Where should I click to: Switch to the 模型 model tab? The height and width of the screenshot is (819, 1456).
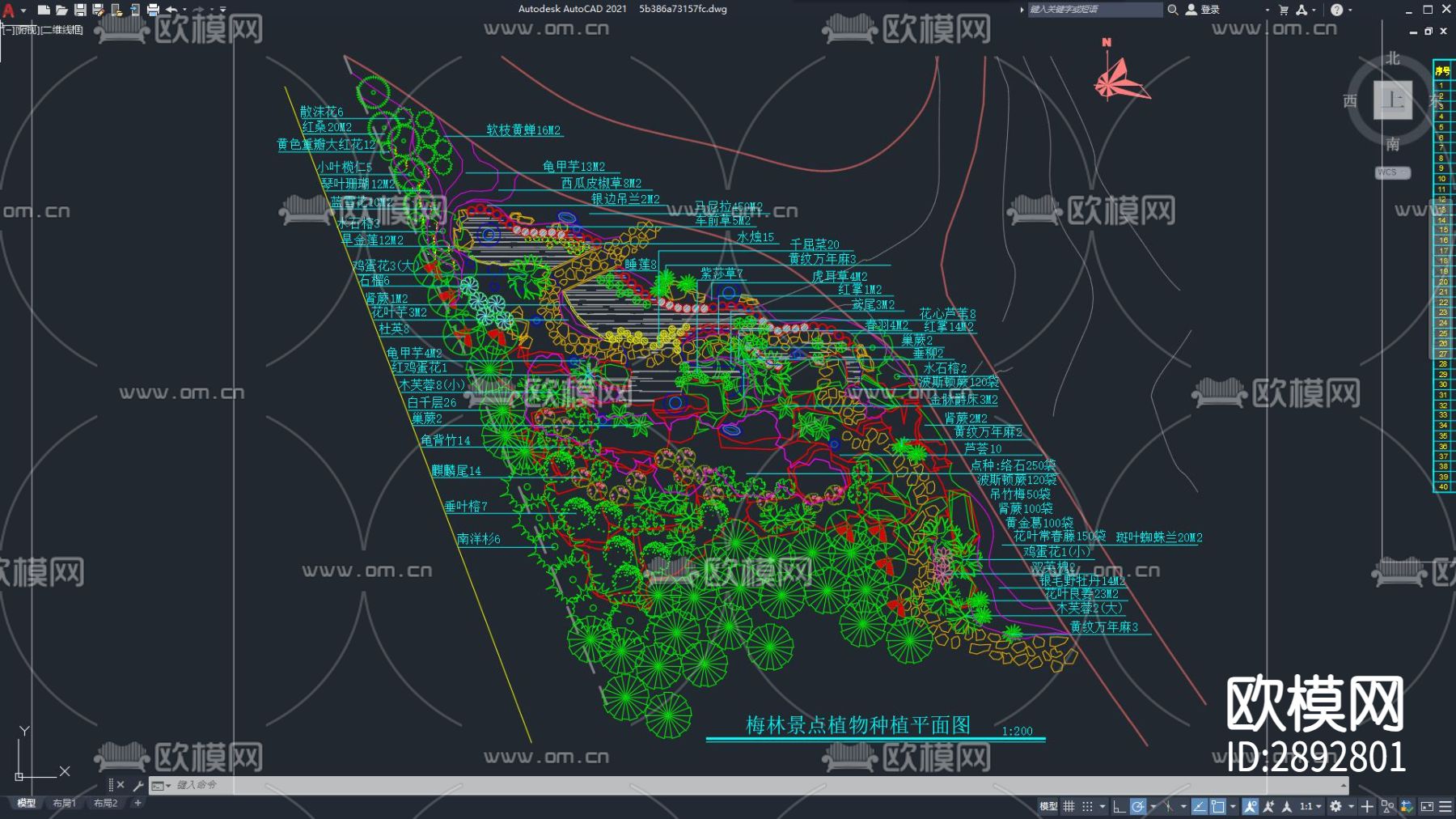(x=27, y=804)
